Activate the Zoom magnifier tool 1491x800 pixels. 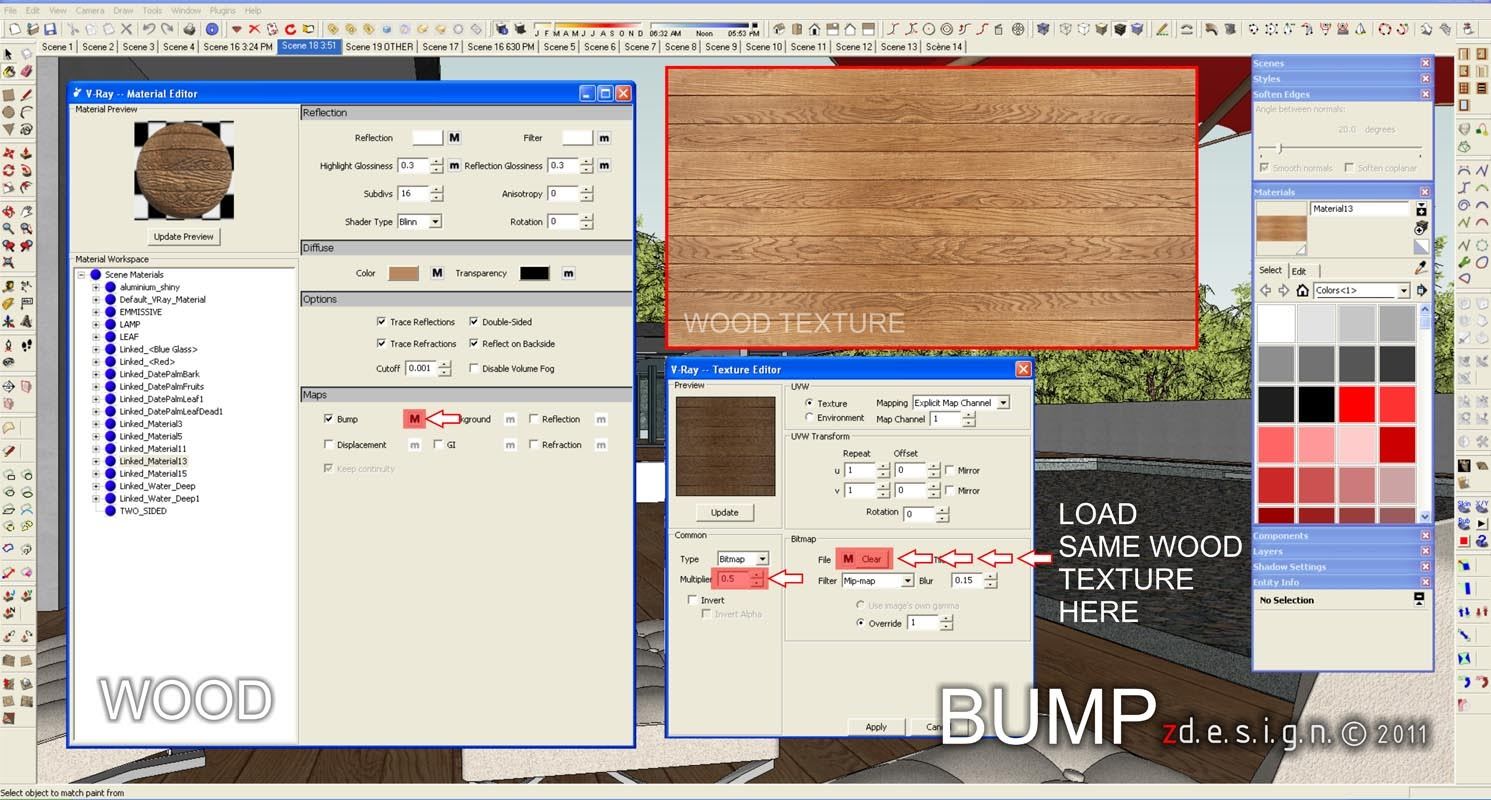[9, 228]
